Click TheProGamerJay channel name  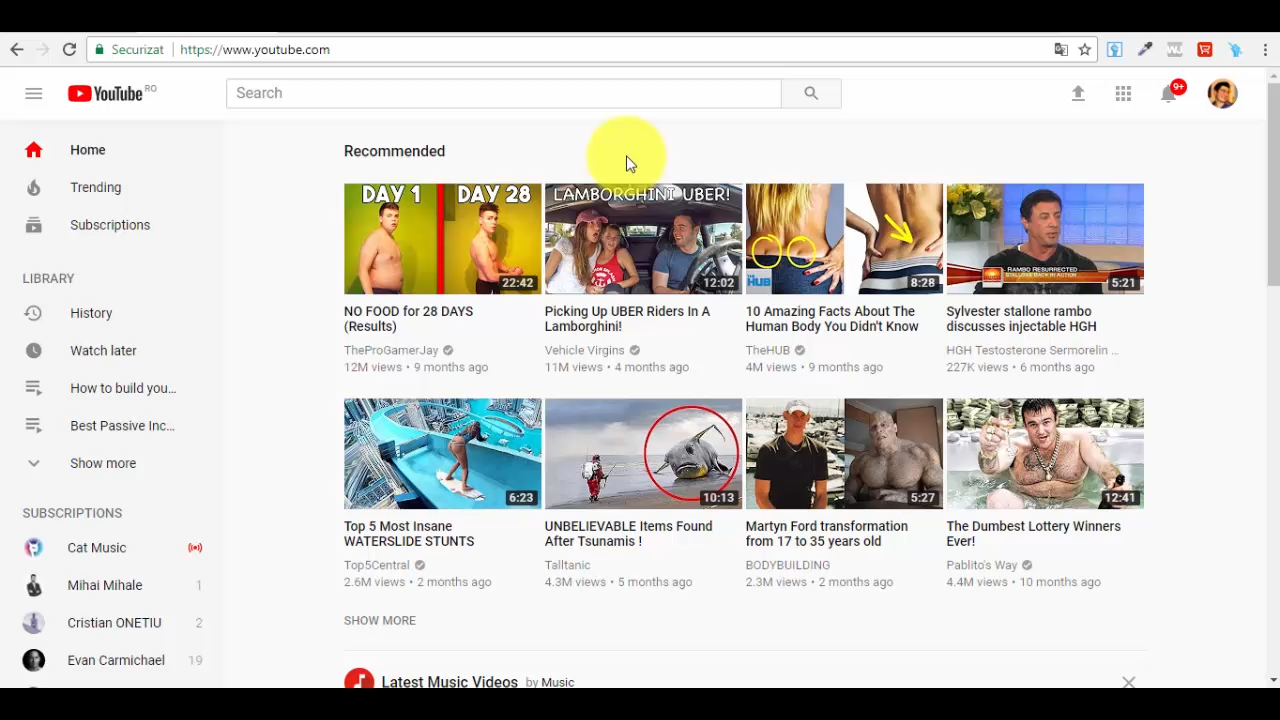pos(391,350)
